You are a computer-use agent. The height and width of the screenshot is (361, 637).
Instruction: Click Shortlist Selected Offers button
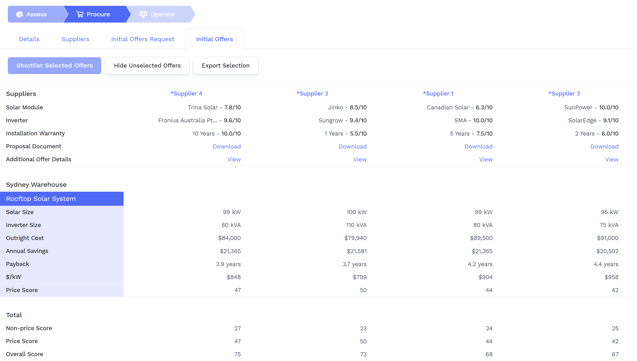[54, 65]
